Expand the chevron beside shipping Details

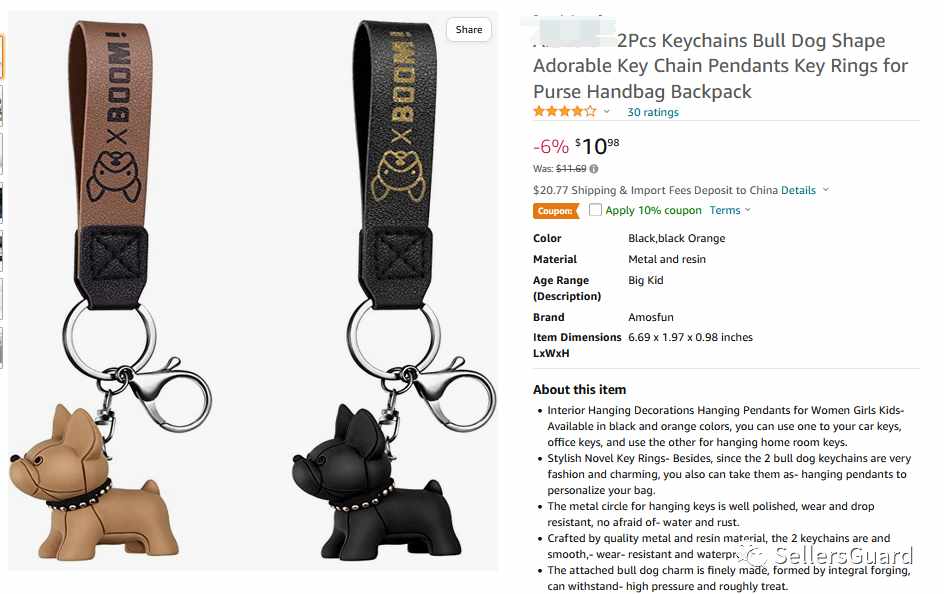point(826,190)
